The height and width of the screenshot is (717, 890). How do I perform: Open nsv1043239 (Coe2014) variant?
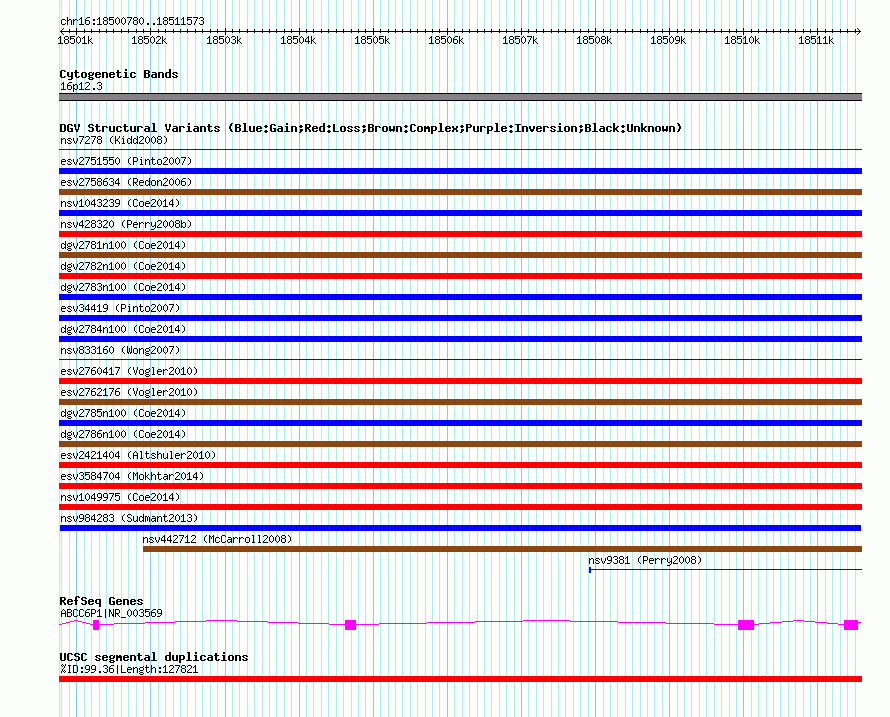[x=120, y=203]
